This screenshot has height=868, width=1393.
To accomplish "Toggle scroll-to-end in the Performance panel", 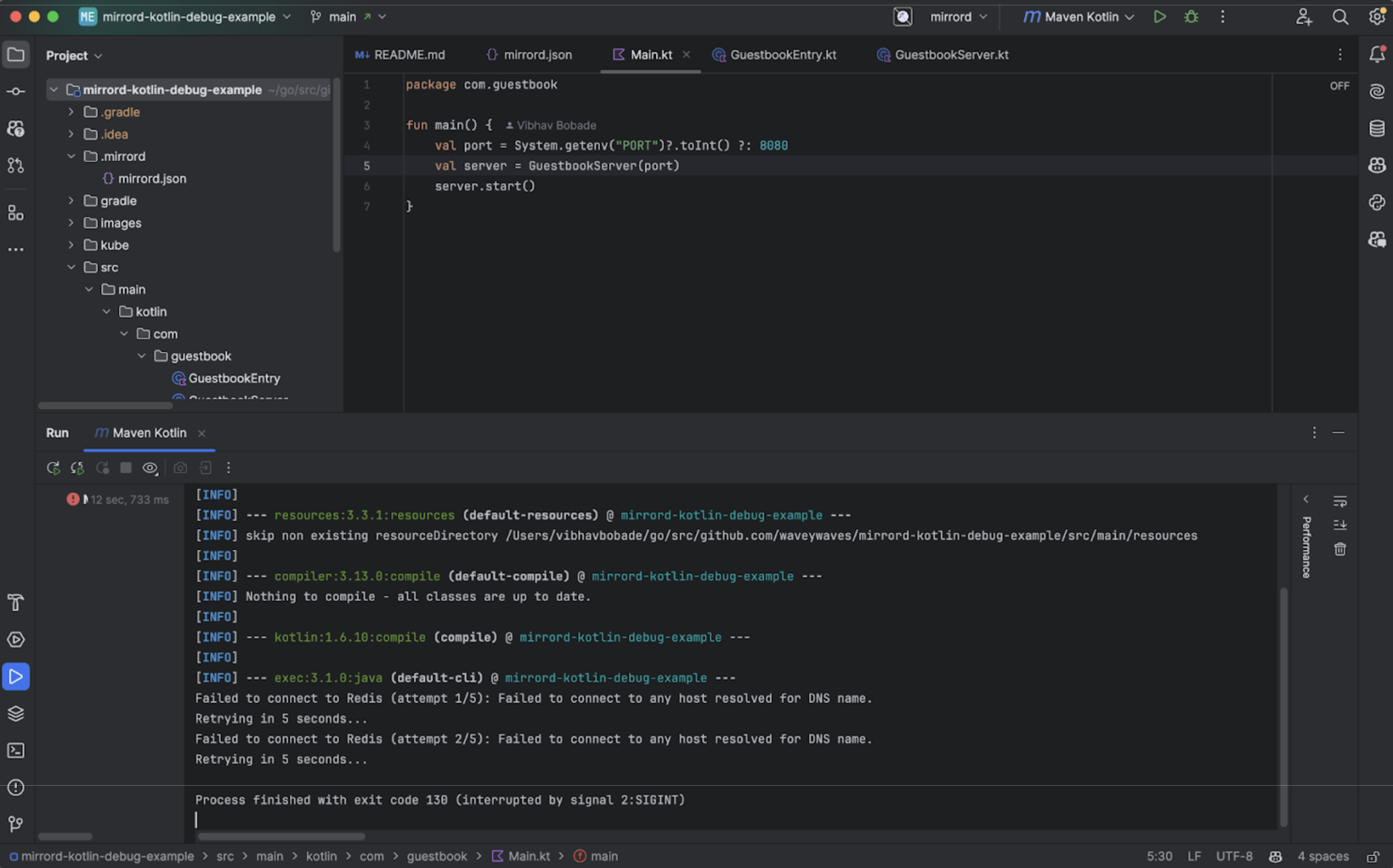I will tap(1340, 525).
